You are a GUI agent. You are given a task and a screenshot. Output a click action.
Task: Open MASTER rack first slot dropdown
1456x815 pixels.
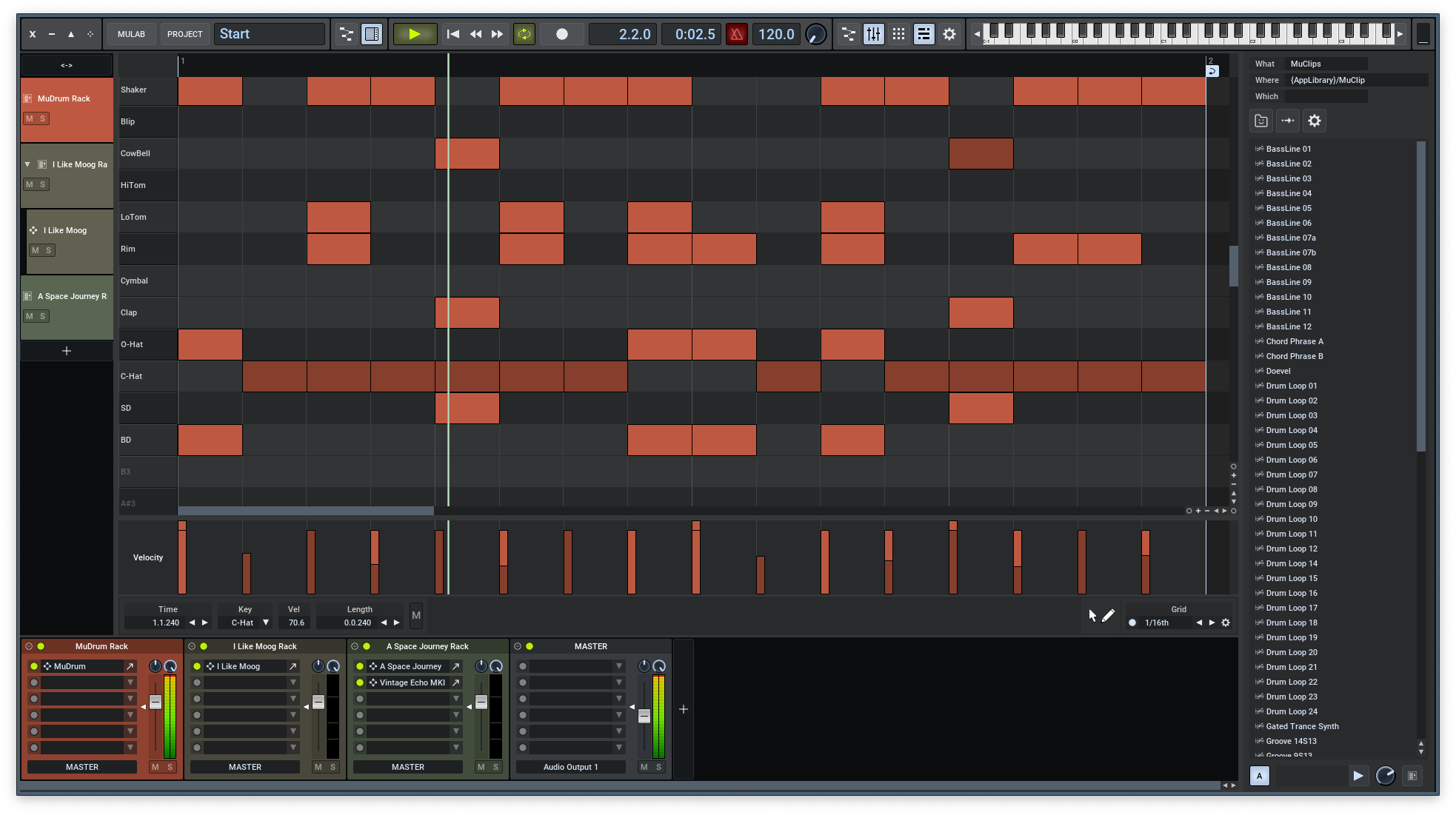(619, 666)
